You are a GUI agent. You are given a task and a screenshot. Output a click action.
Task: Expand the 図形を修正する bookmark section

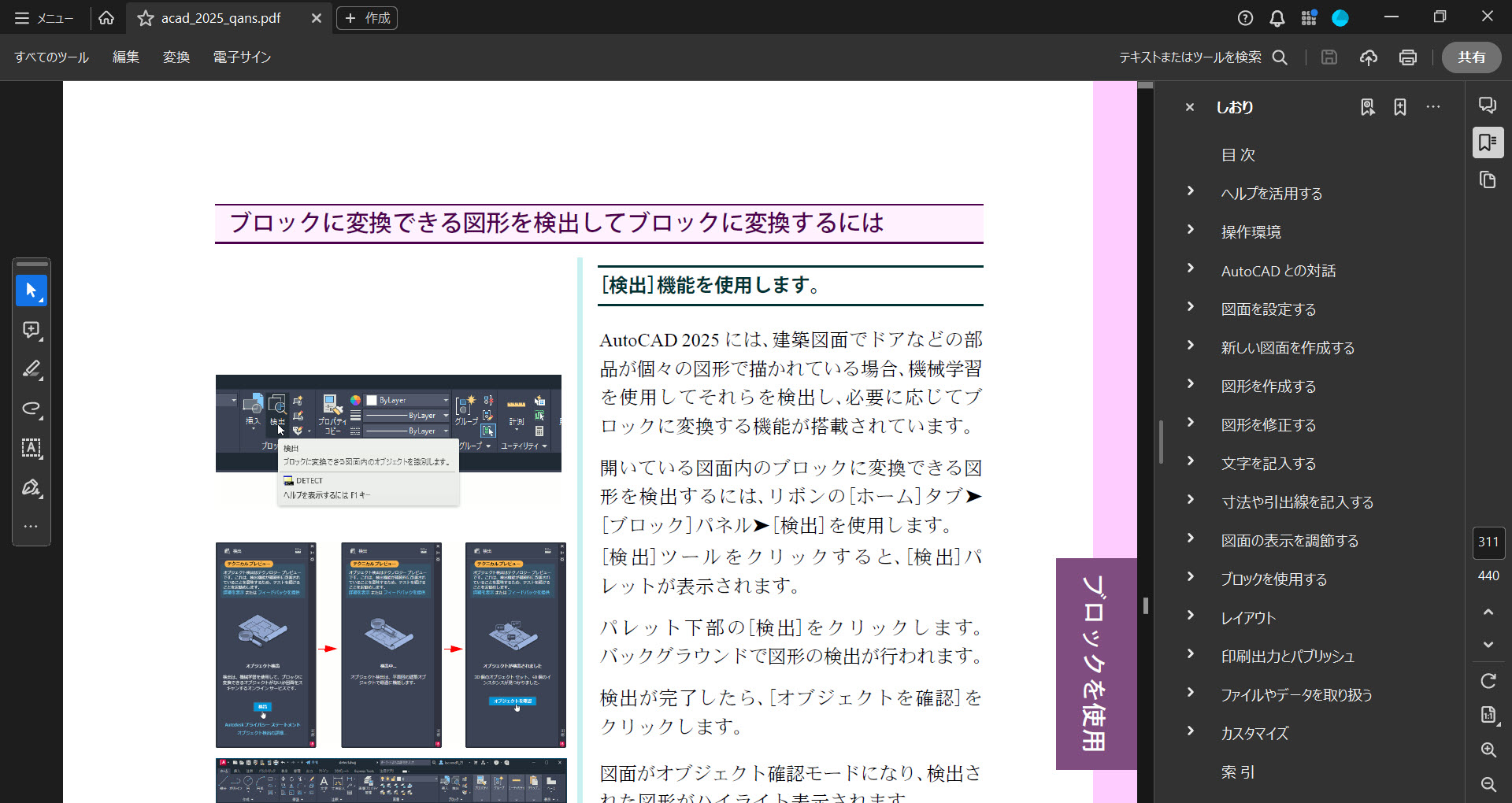(1190, 425)
